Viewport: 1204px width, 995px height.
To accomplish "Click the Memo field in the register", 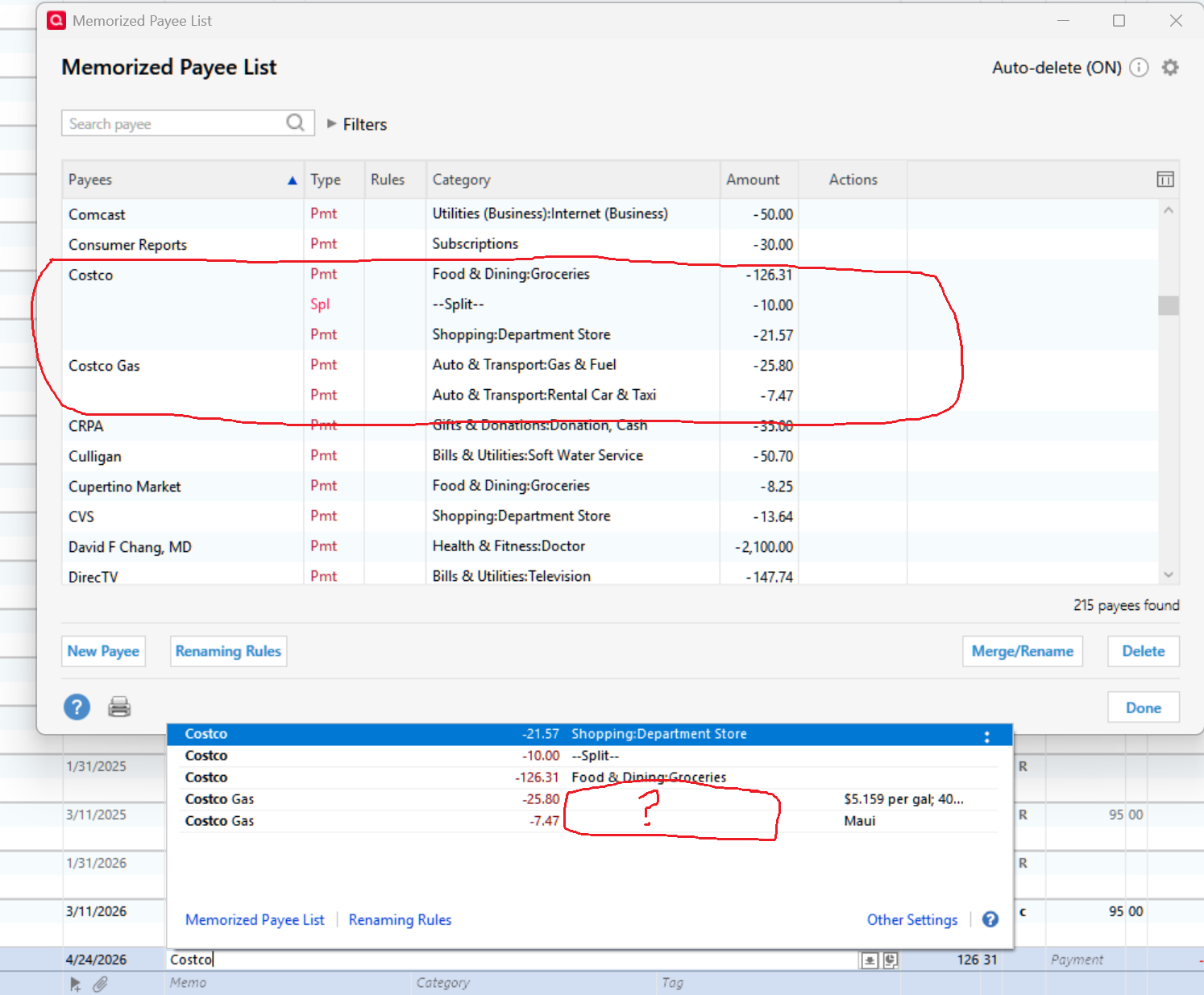I will click(x=289, y=983).
